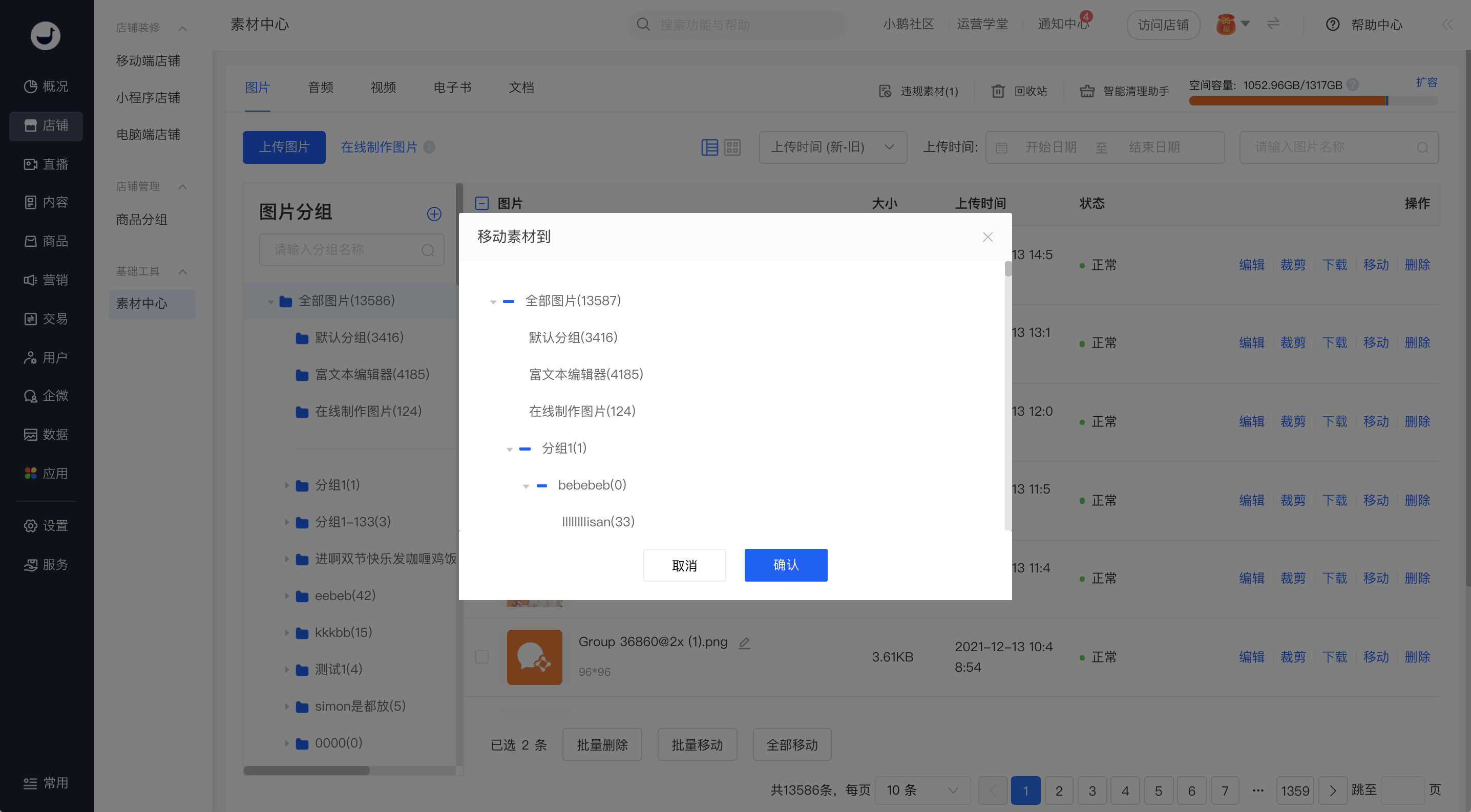Click the plus icon to add 图片分组
The width and height of the screenshot is (1471, 812).
tap(434, 214)
